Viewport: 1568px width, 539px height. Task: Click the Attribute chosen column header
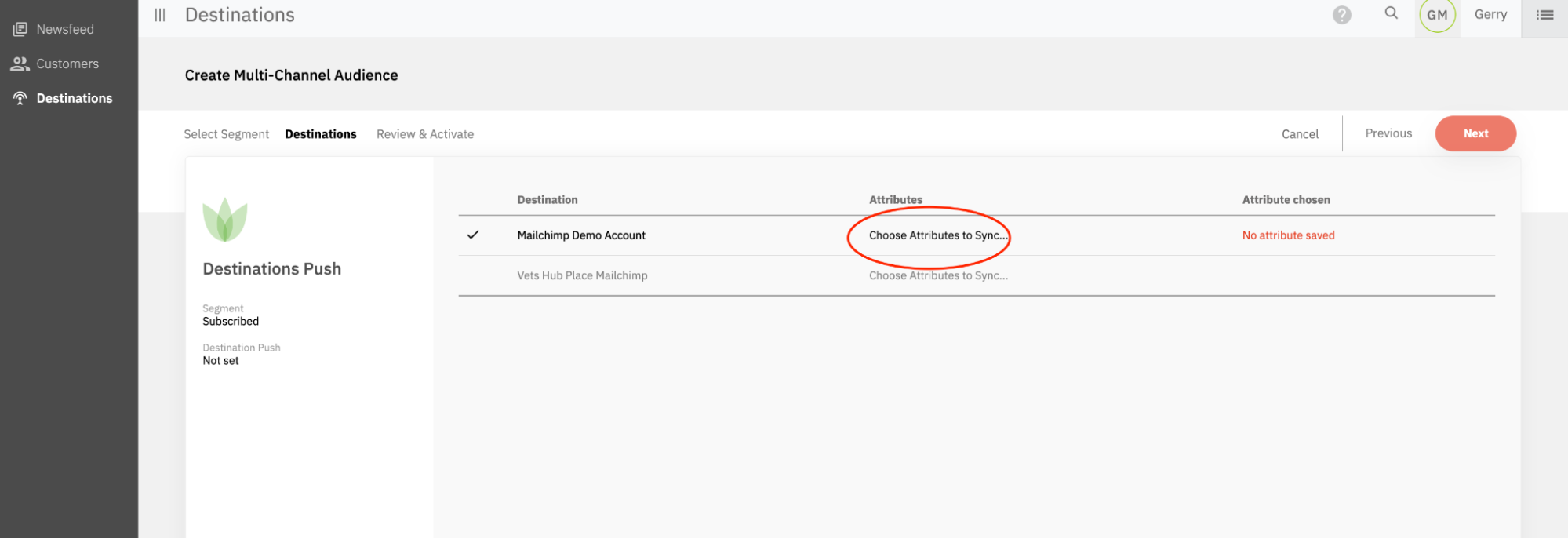[1286, 200]
